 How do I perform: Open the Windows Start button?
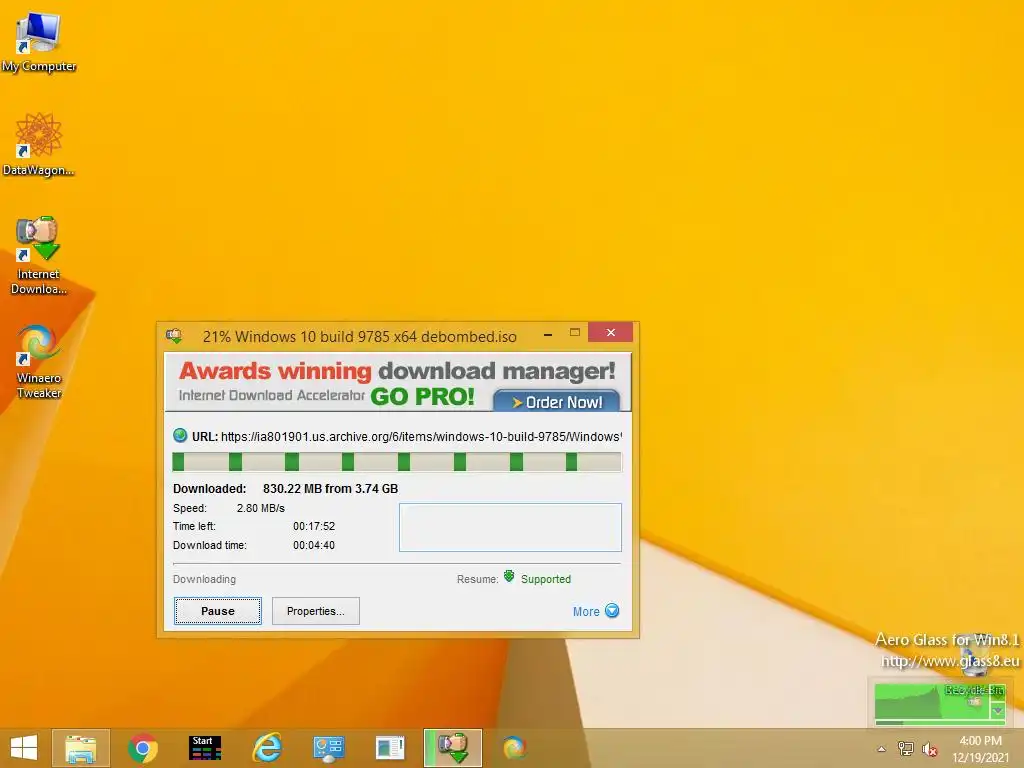click(24, 748)
